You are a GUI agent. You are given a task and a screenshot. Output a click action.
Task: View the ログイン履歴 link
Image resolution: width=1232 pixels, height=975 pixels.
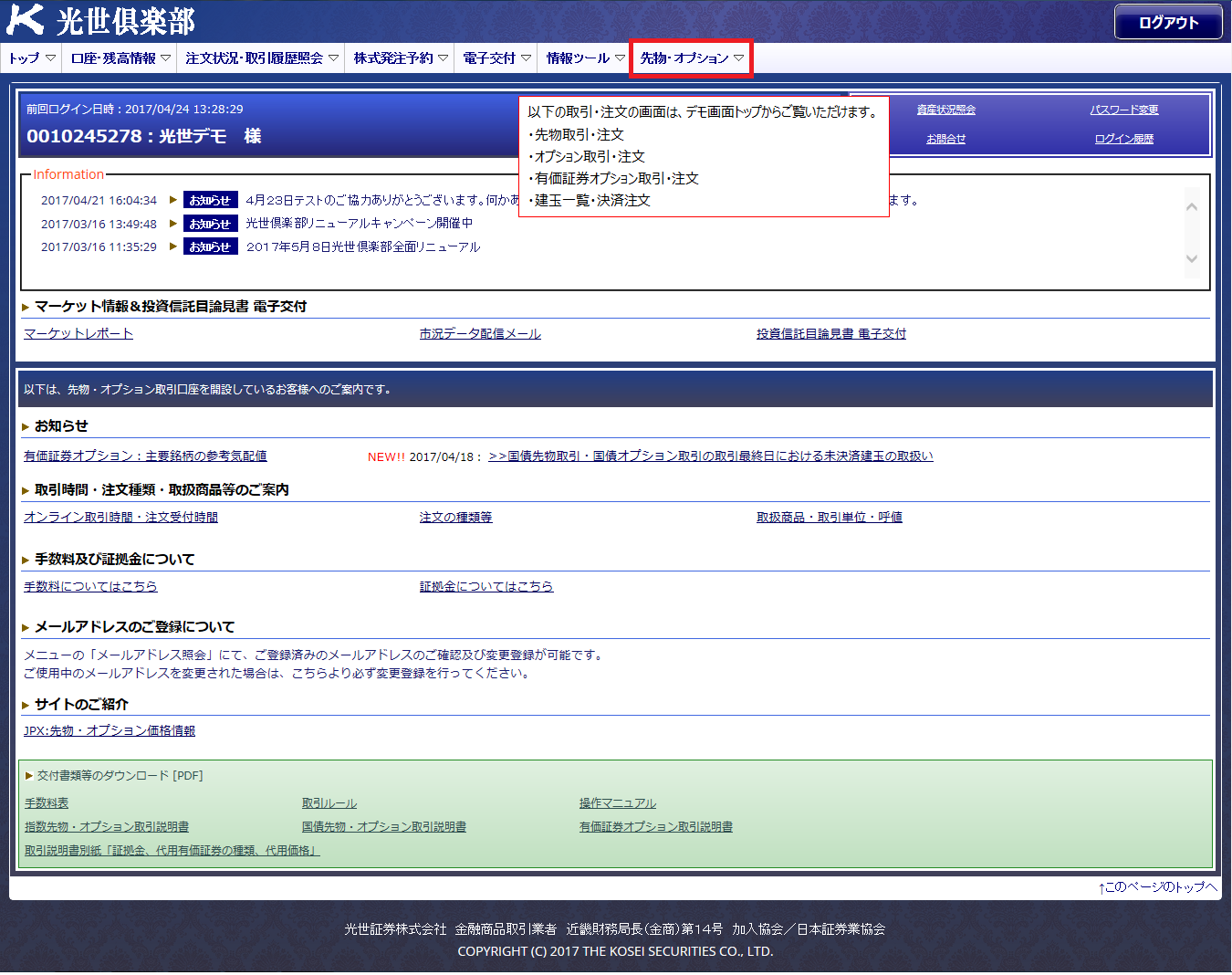click(1124, 139)
